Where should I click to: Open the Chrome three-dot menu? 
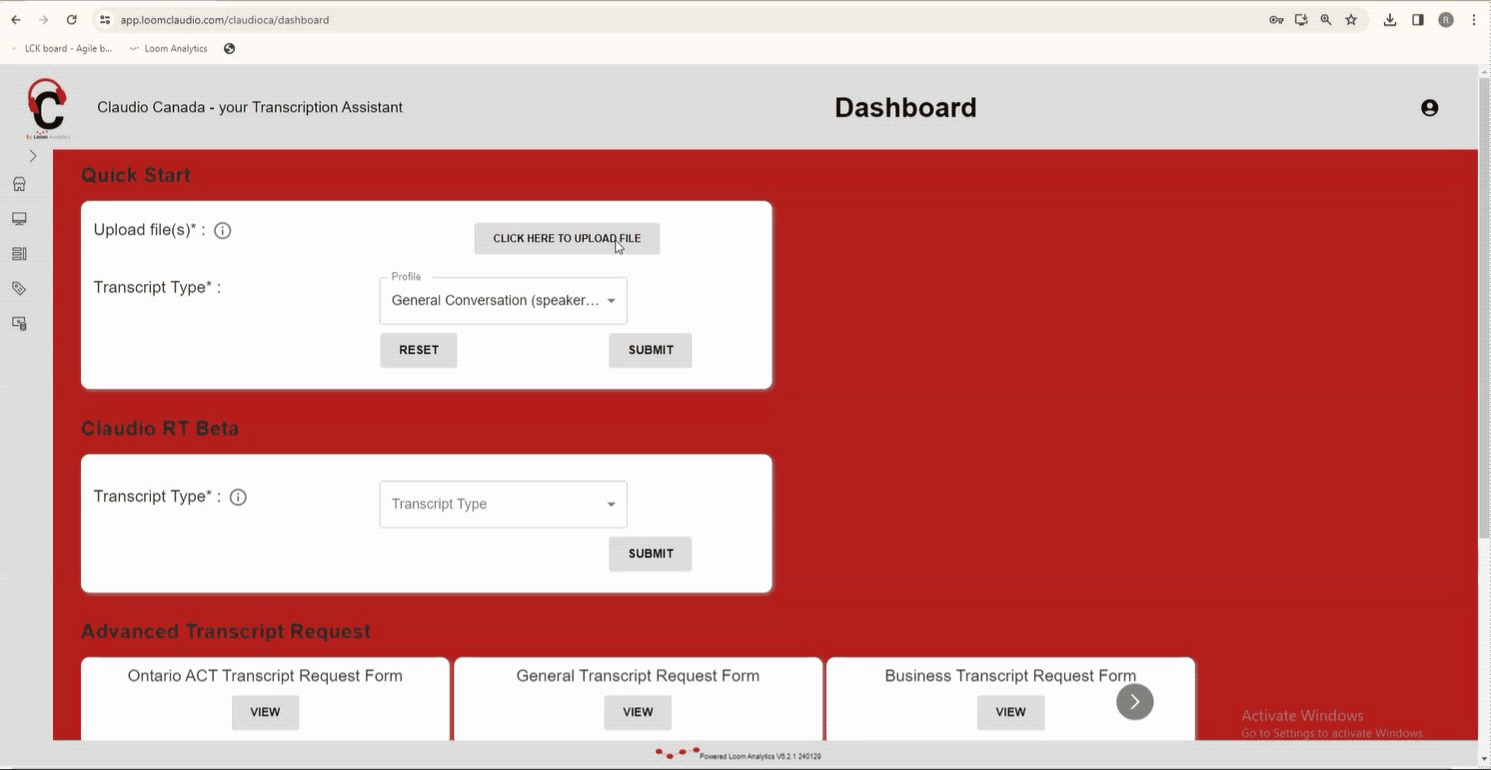[1474, 20]
